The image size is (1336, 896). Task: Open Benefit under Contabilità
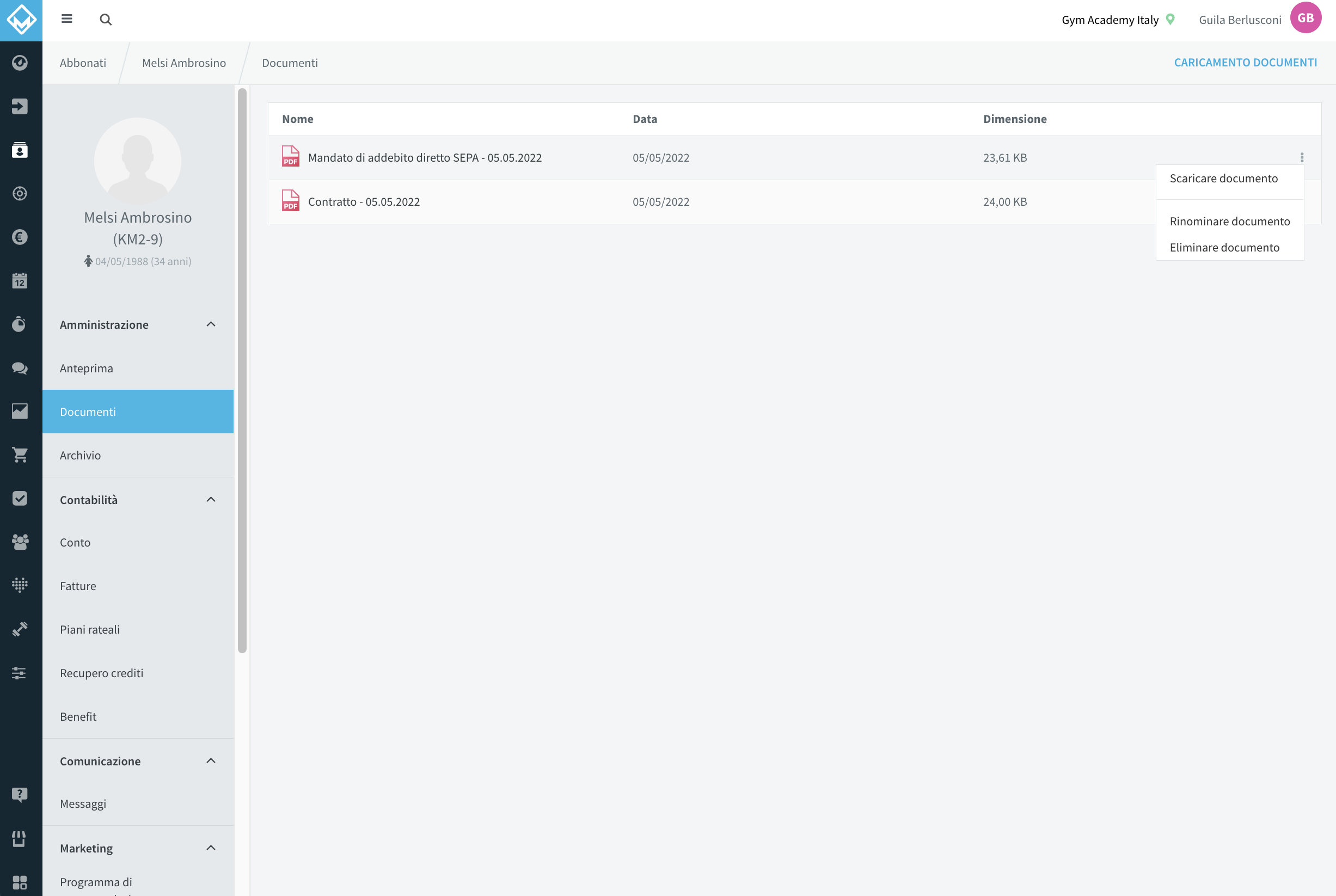pyautogui.click(x=138, y=716)
